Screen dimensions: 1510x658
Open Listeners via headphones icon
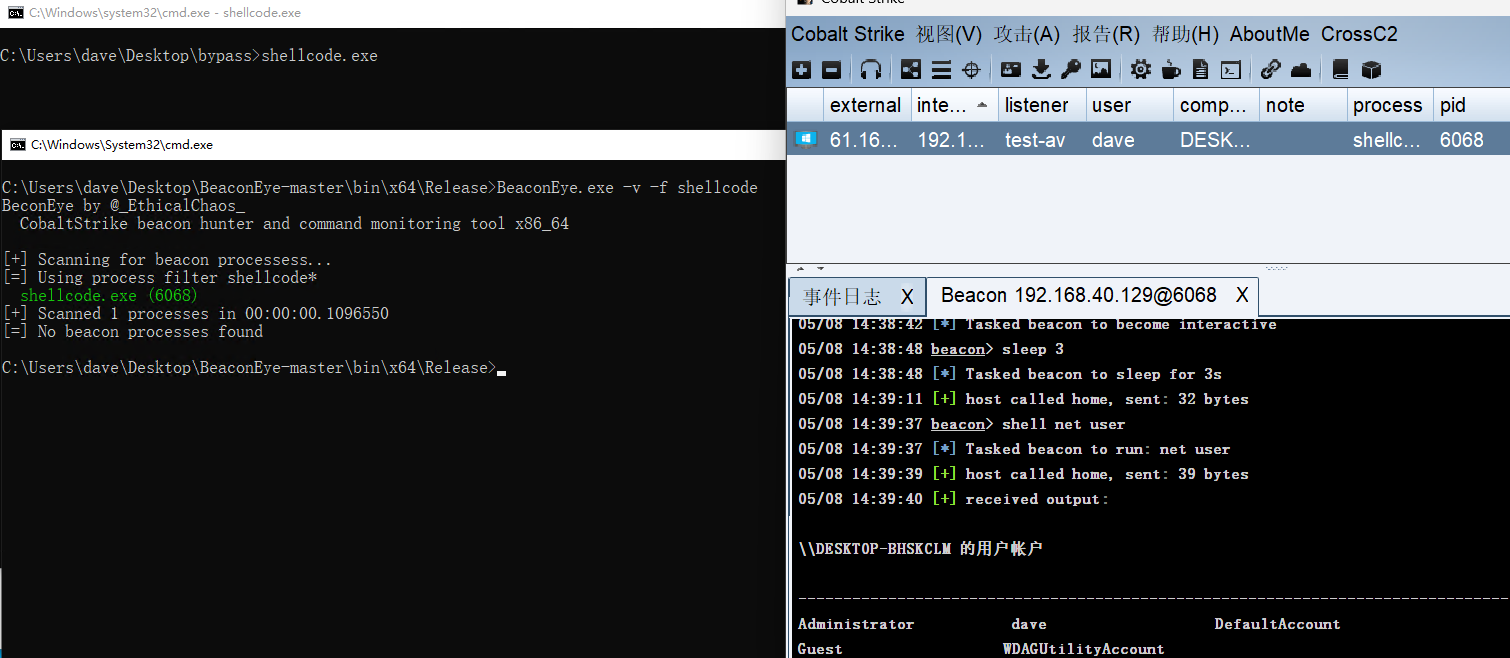point(871,70)
